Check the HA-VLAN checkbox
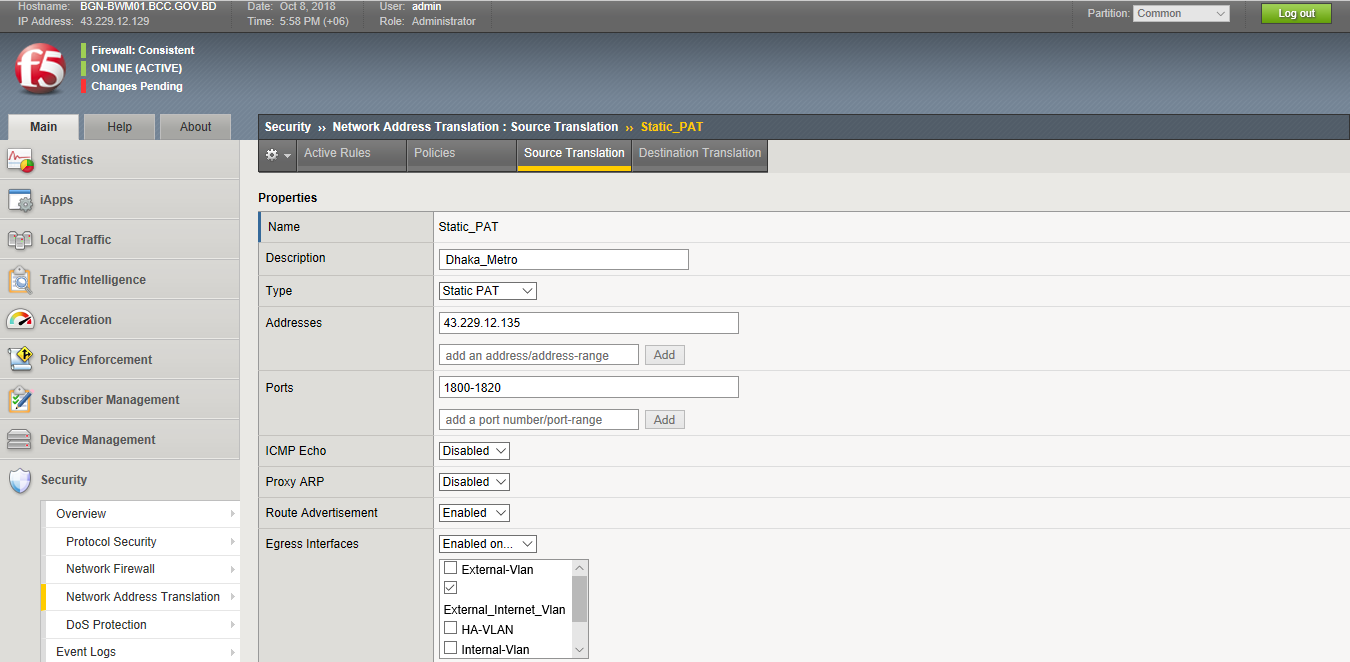Image resolution: width=1350 pixels, height=662 pixels. [450, 629]
